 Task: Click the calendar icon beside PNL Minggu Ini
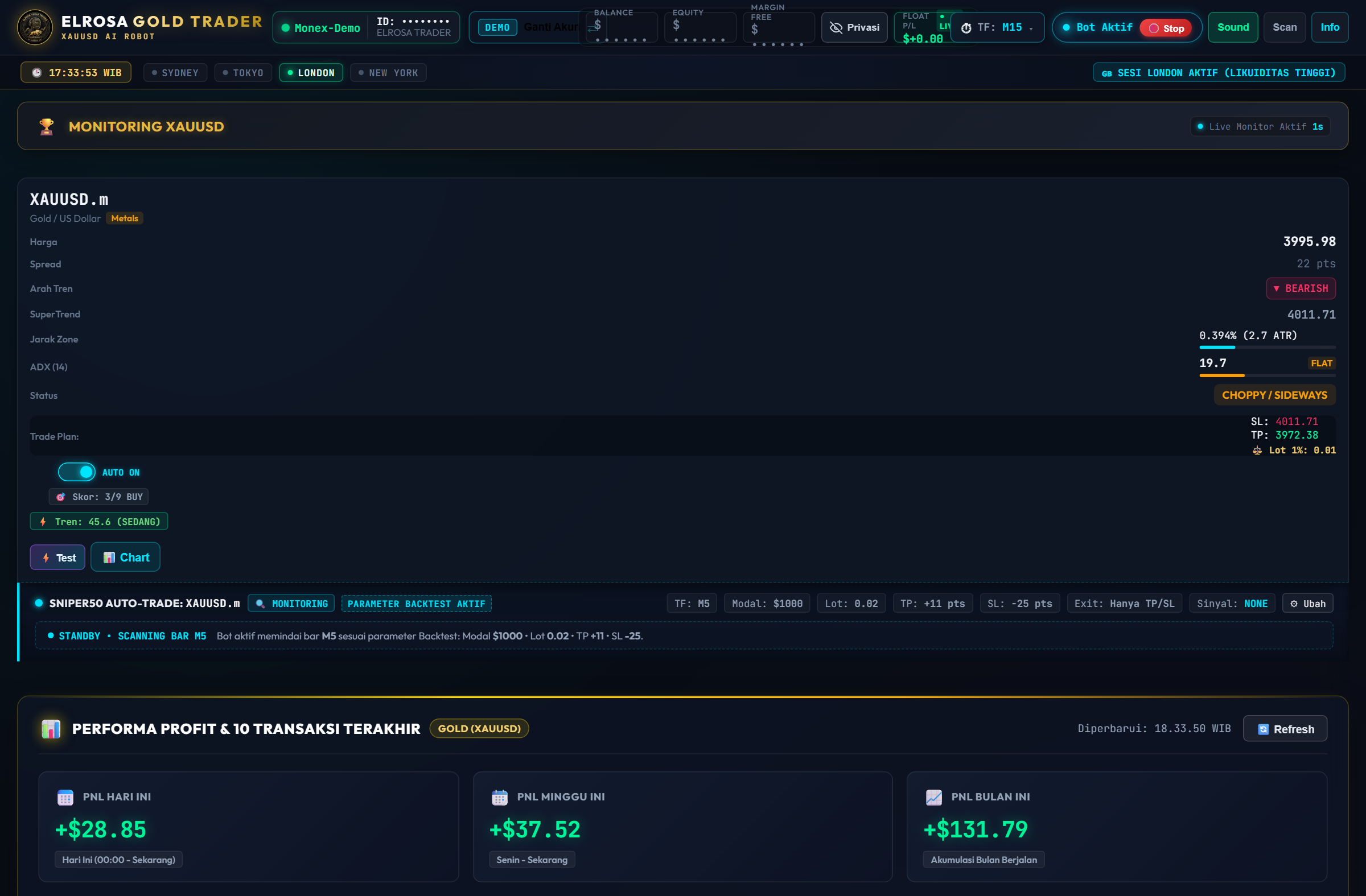click(499, 797)
